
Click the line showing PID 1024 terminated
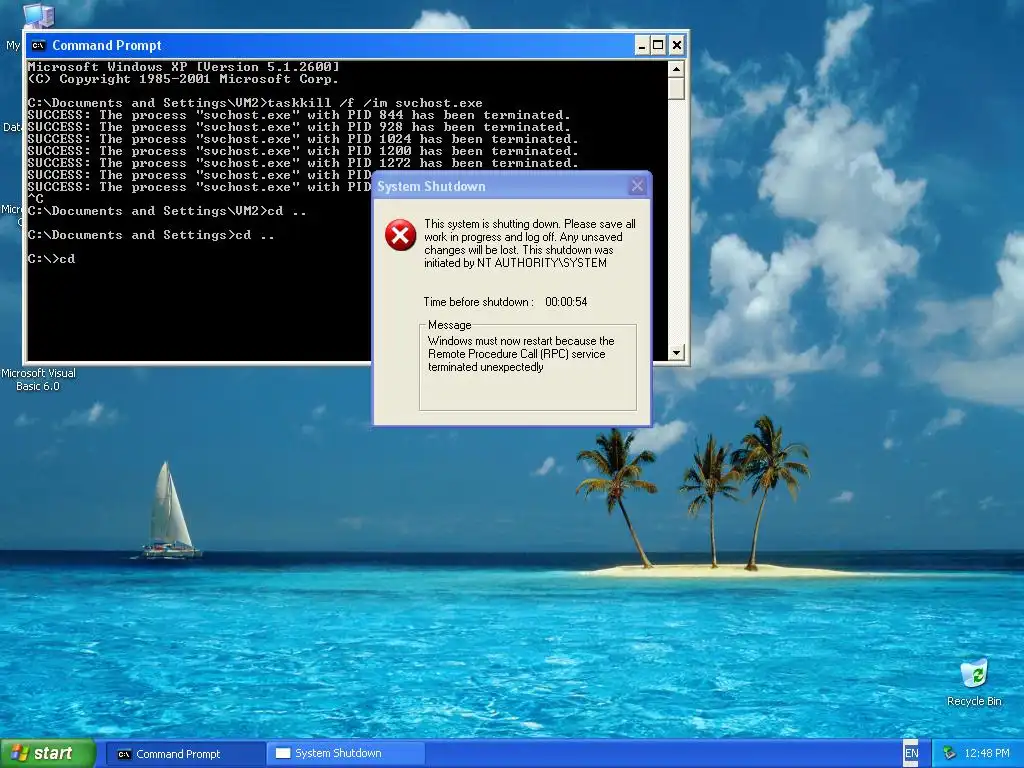(302, 139)
